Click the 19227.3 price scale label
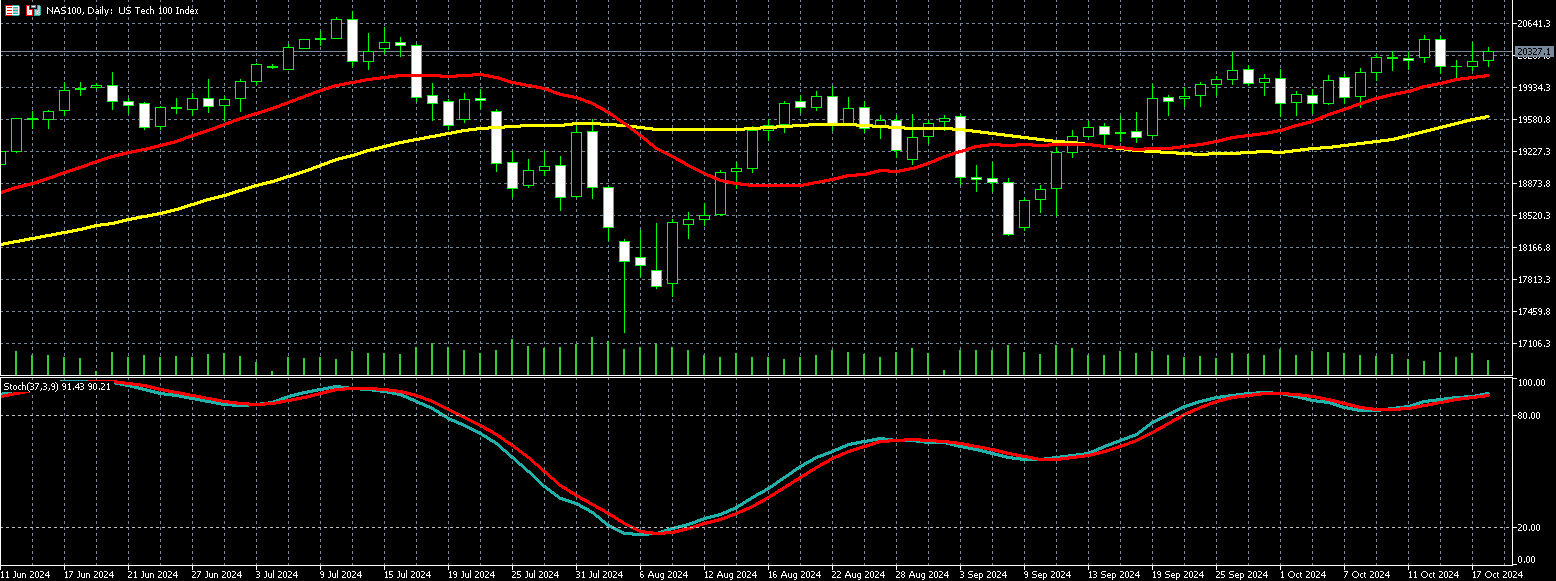The image size is (1556, 581). pyautogui.click(x=1534, y=152)
